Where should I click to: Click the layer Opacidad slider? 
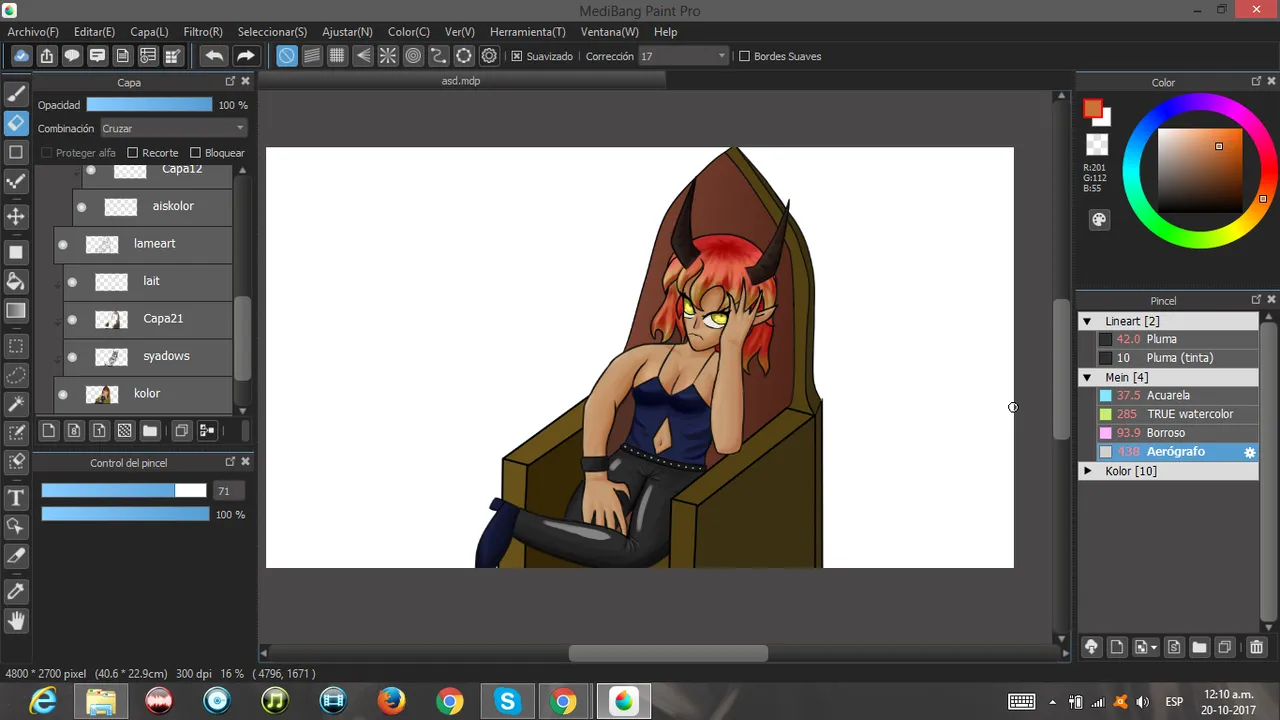point(149,105)
